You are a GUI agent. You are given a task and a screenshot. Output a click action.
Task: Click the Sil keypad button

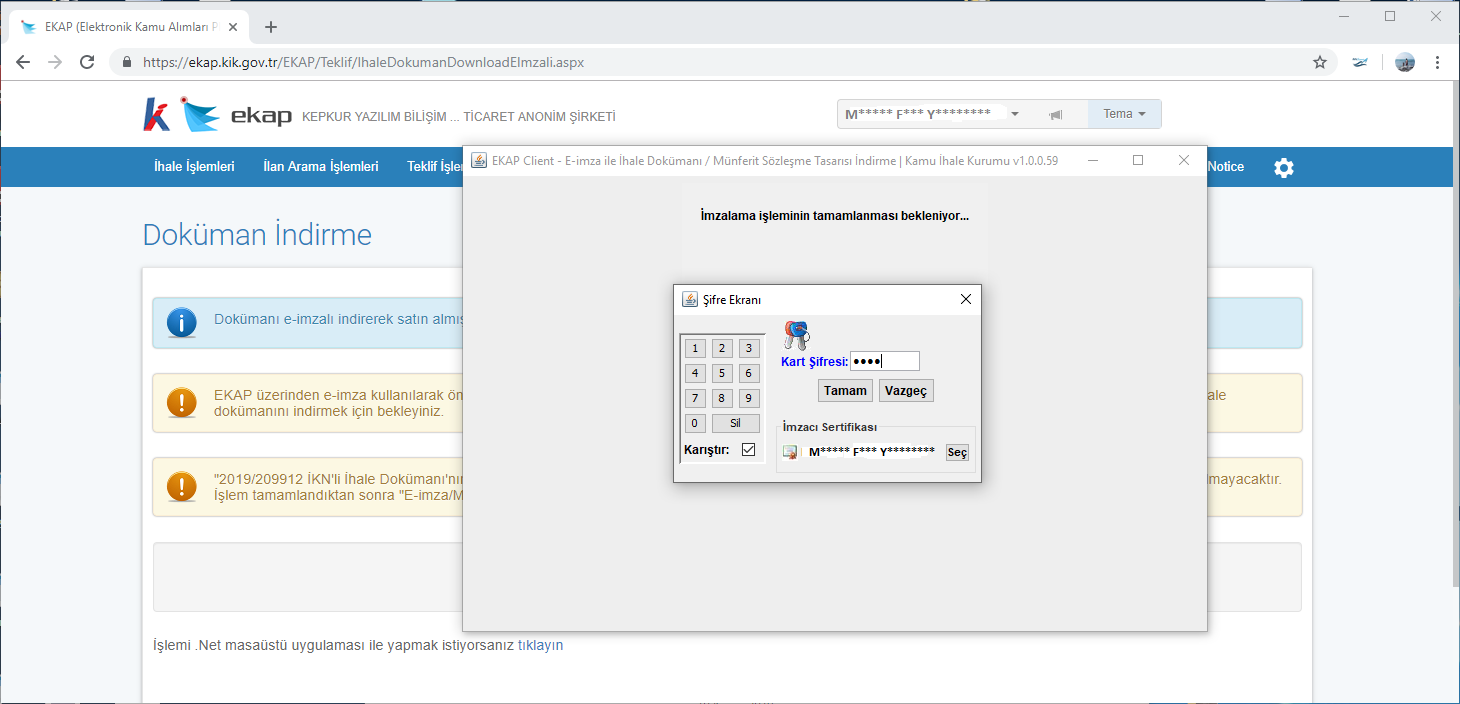pyautogui.click(x=736, y=423)
